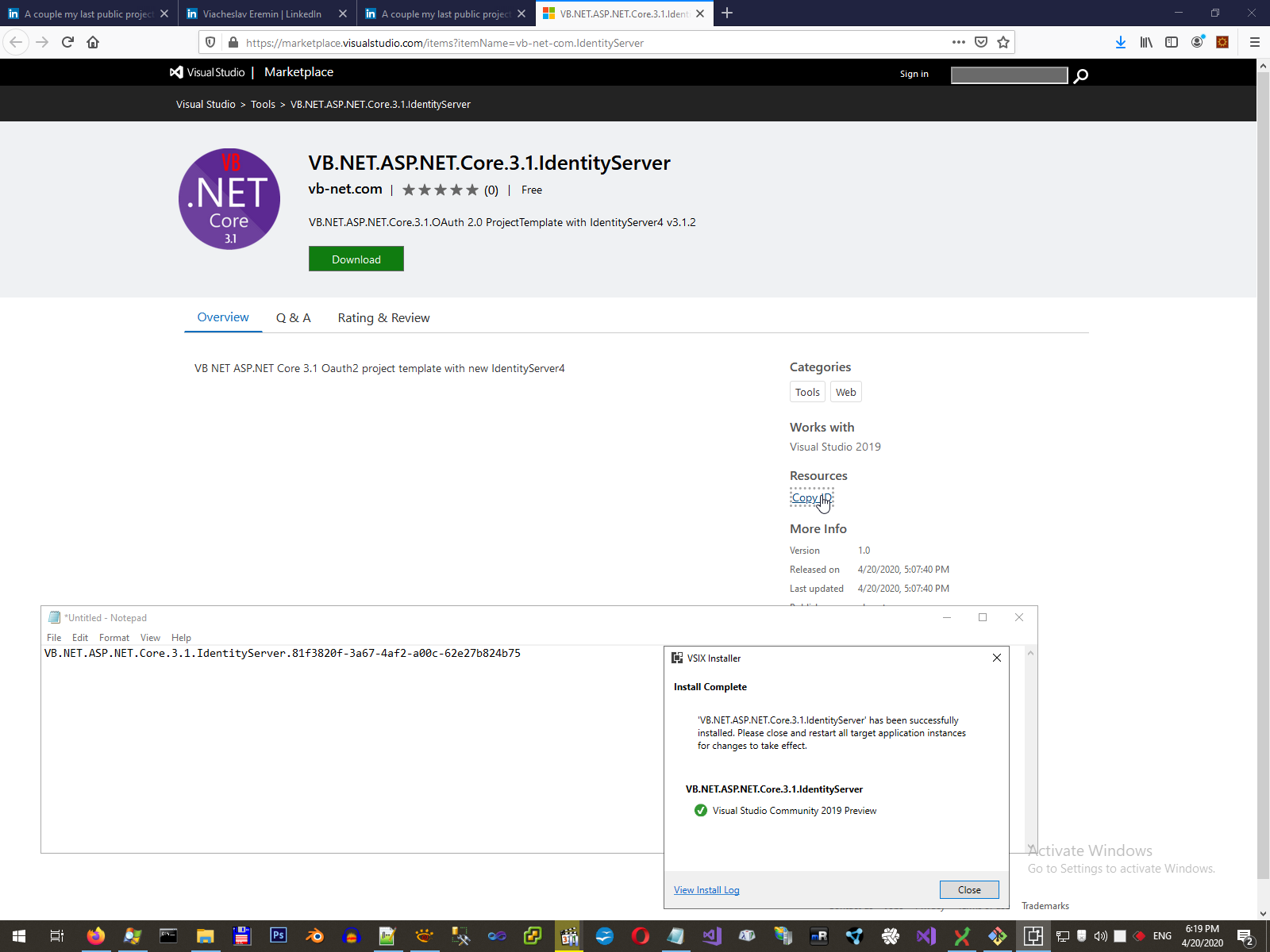1270x952 pixels.
Task: Click the taskbar clock showing 6:19 PM
Action: click(1202, 936)
